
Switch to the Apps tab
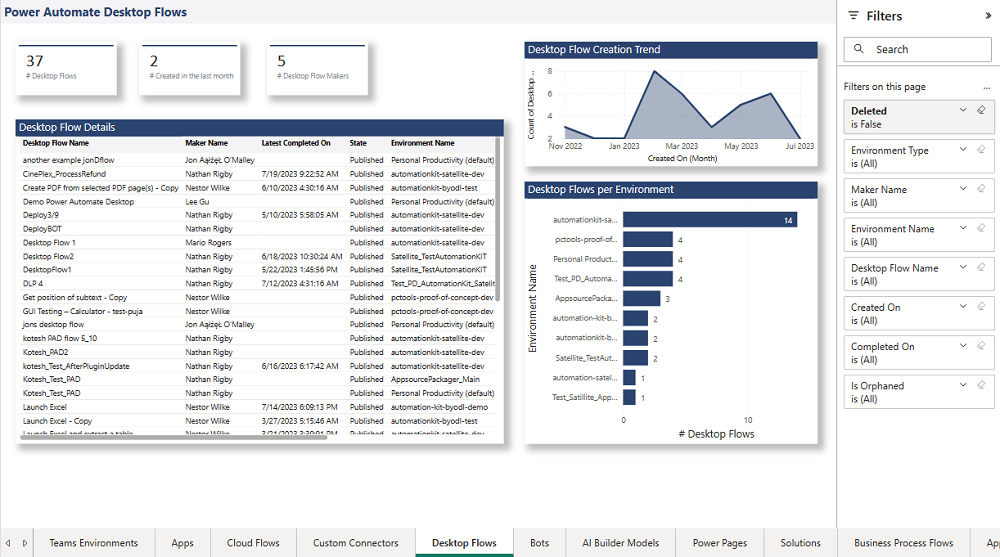pyautogui.click(x=182, y=543)
